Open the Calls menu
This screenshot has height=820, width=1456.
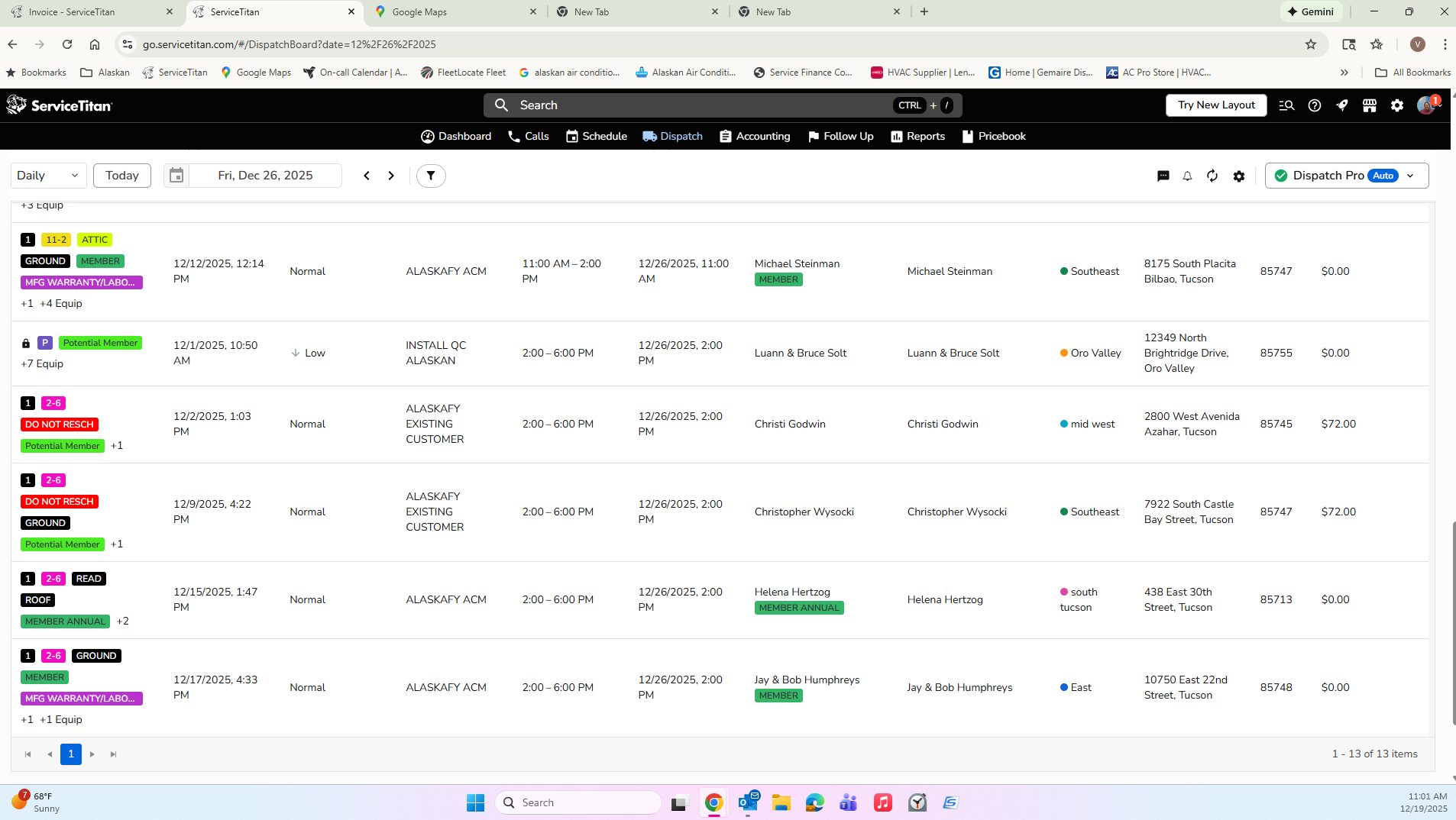tap(529, 136)
